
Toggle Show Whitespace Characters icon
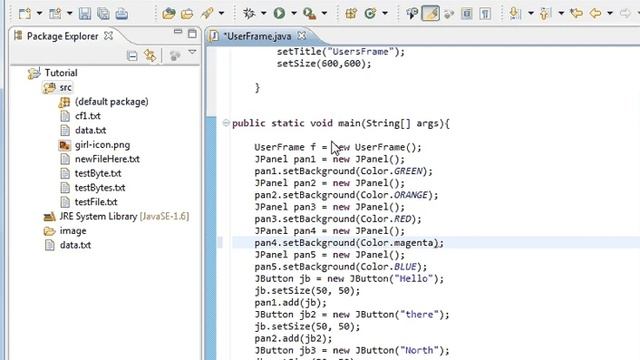tap(485, 13)
